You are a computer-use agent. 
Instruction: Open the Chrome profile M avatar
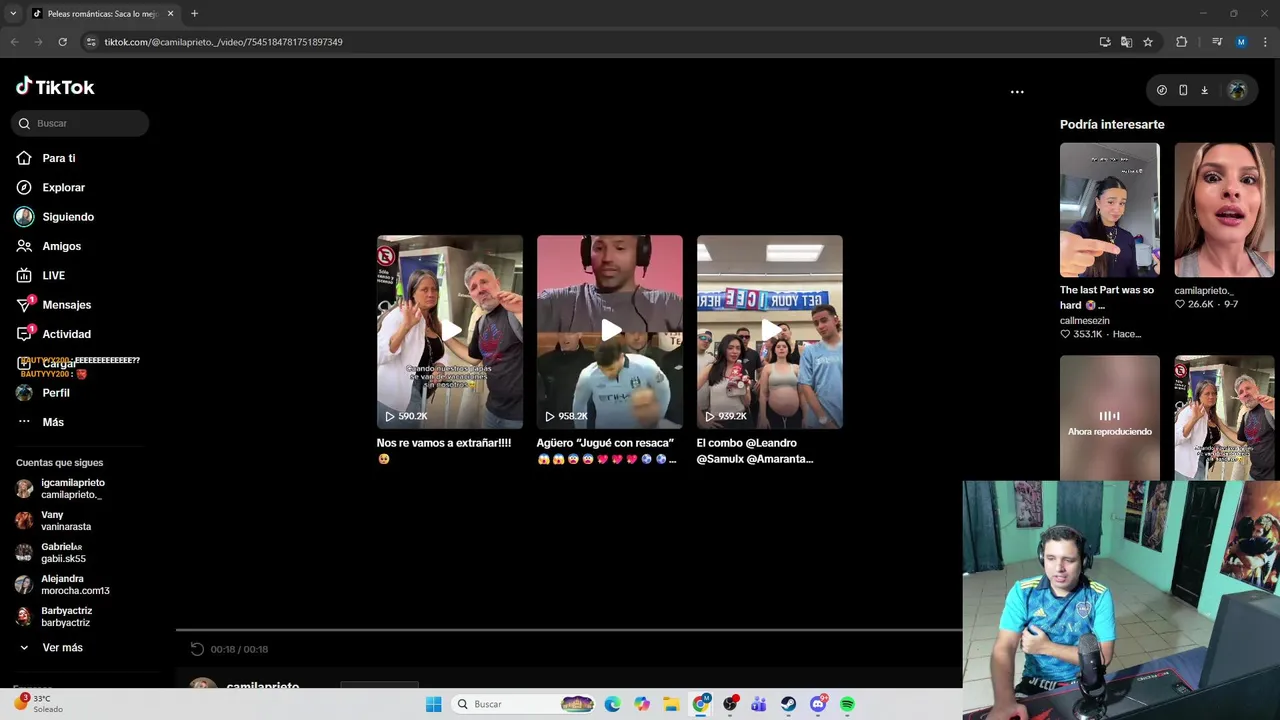1241,42
